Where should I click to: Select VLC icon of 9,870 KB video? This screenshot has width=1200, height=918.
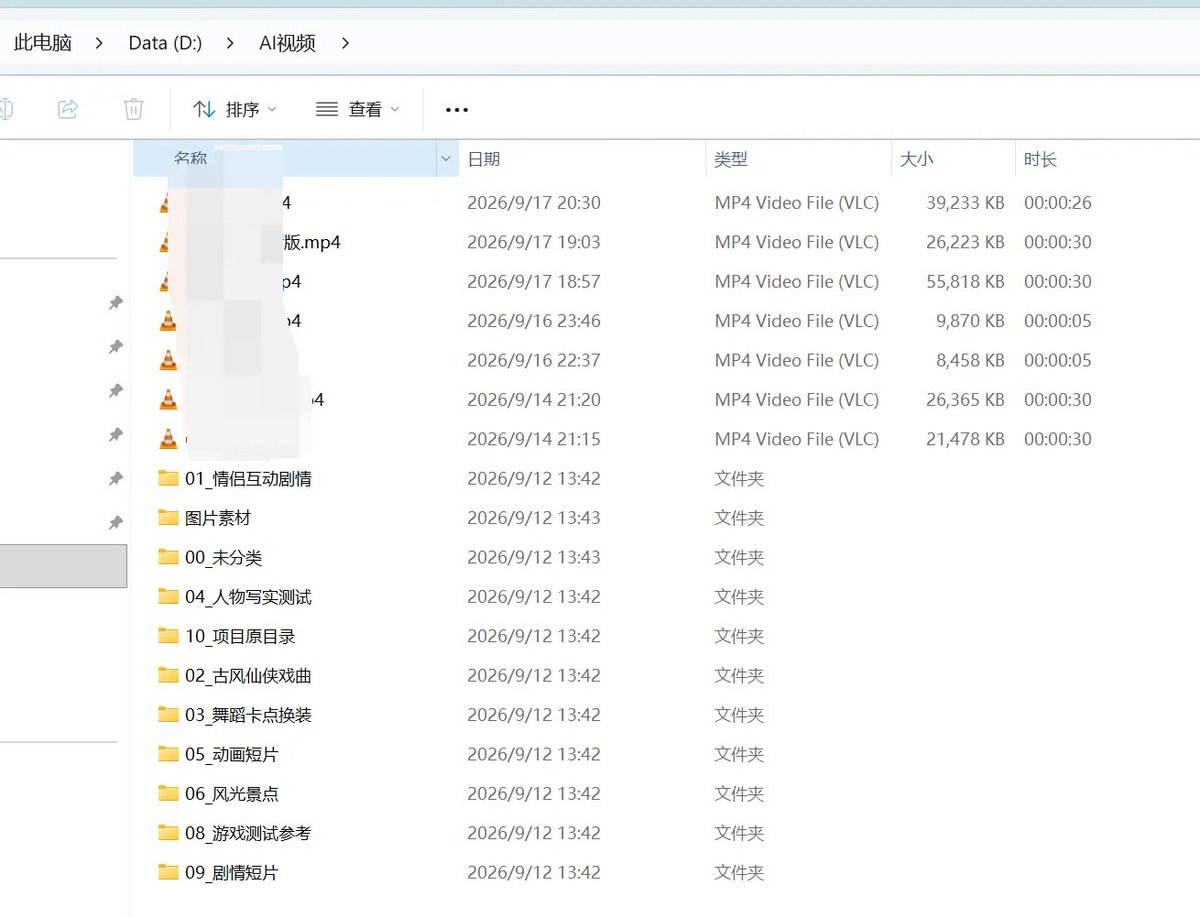168,320
